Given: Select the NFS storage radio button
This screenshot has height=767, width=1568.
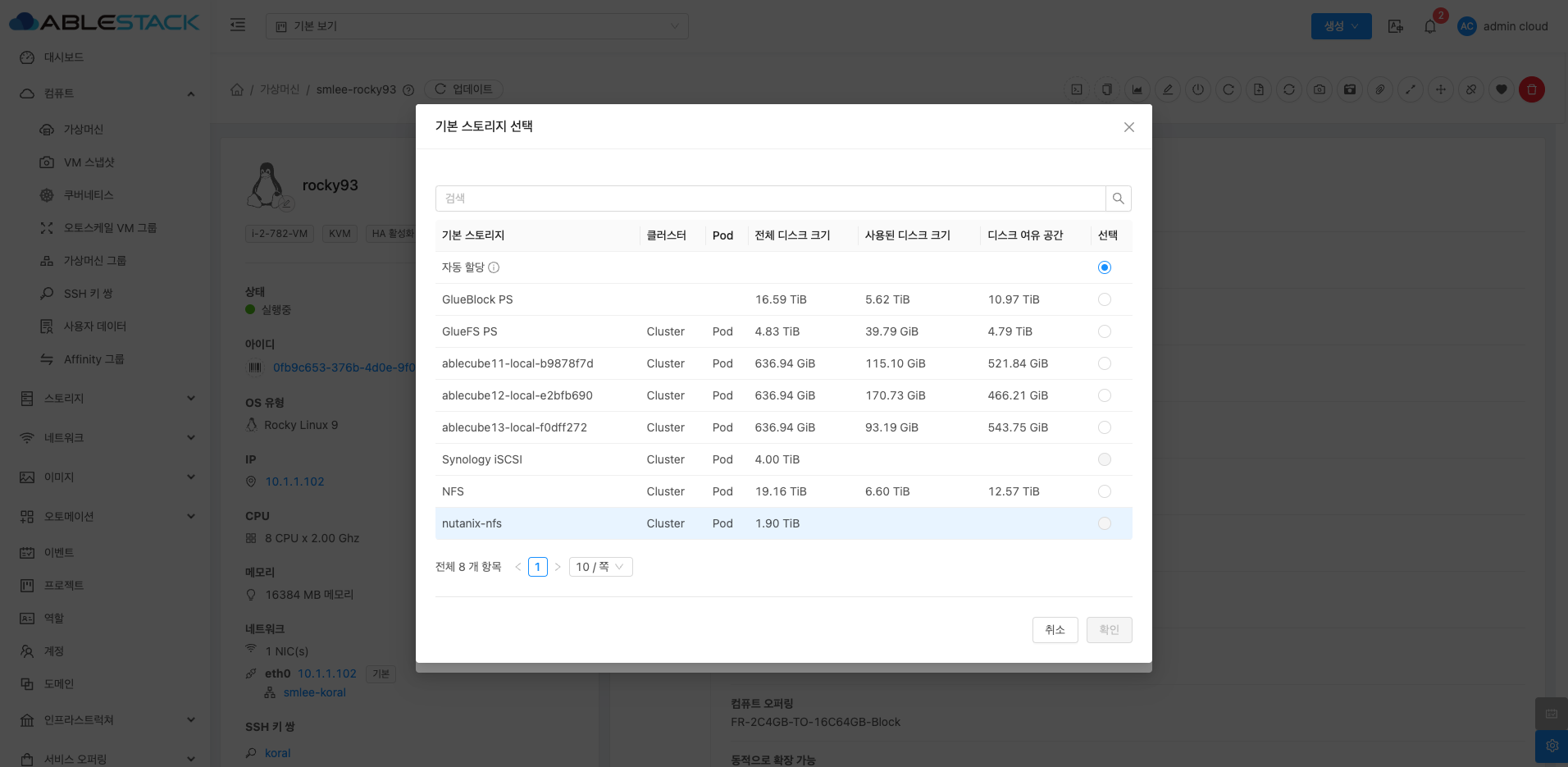Looking at the screenshot, I should [1104, 491].
